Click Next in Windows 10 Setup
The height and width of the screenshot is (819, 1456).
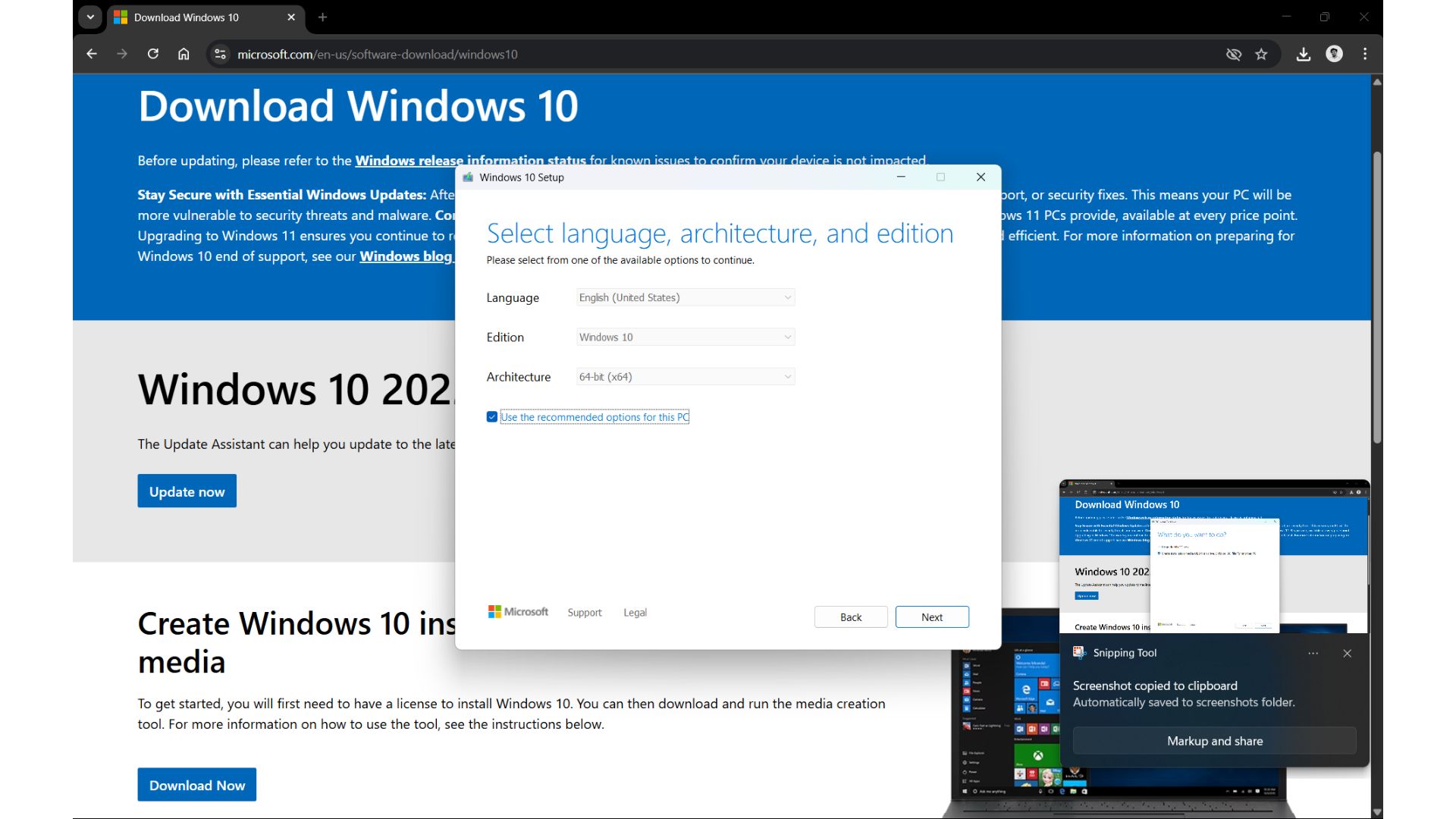[x=932, y=617]
